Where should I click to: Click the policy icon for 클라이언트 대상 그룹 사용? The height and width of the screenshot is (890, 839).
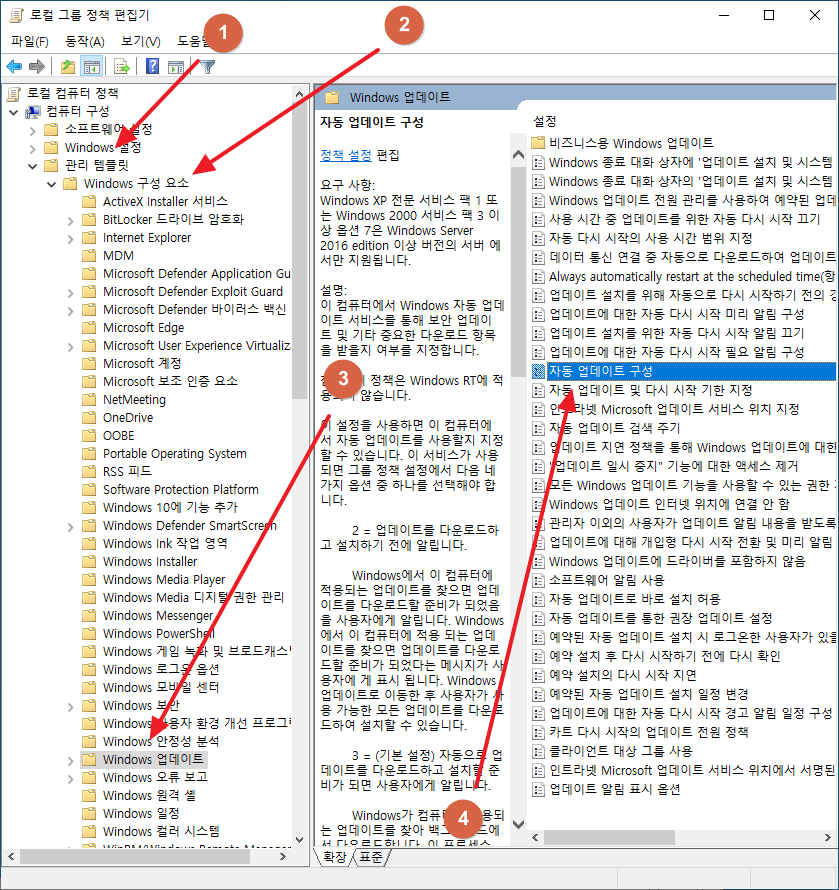pyautogui.click(x=538, y=752)
